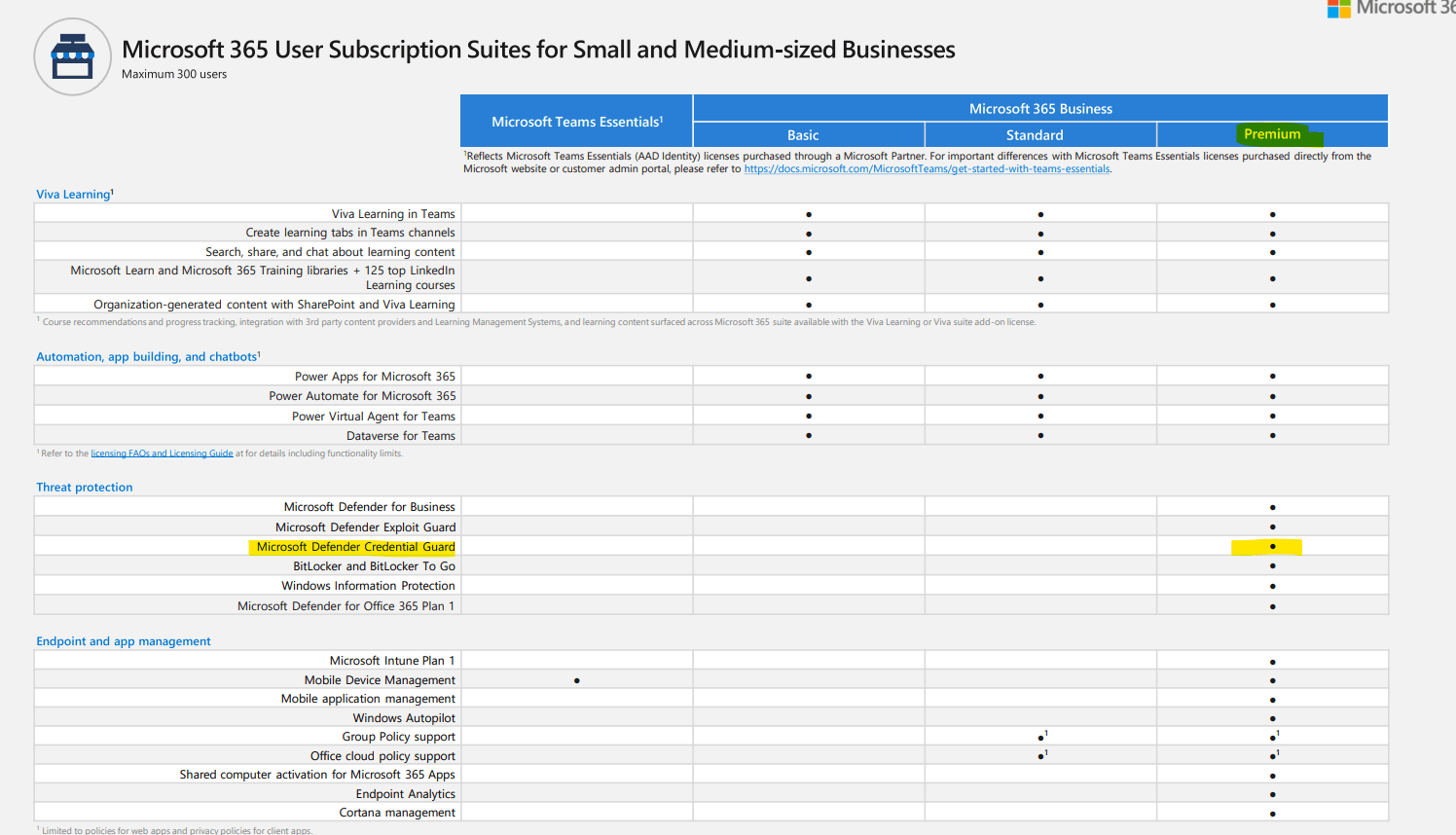This screenshot has width=1456, height=835.
Task: Open the licensing FAQs and Licensing Guide link
Action: [162, 454]
